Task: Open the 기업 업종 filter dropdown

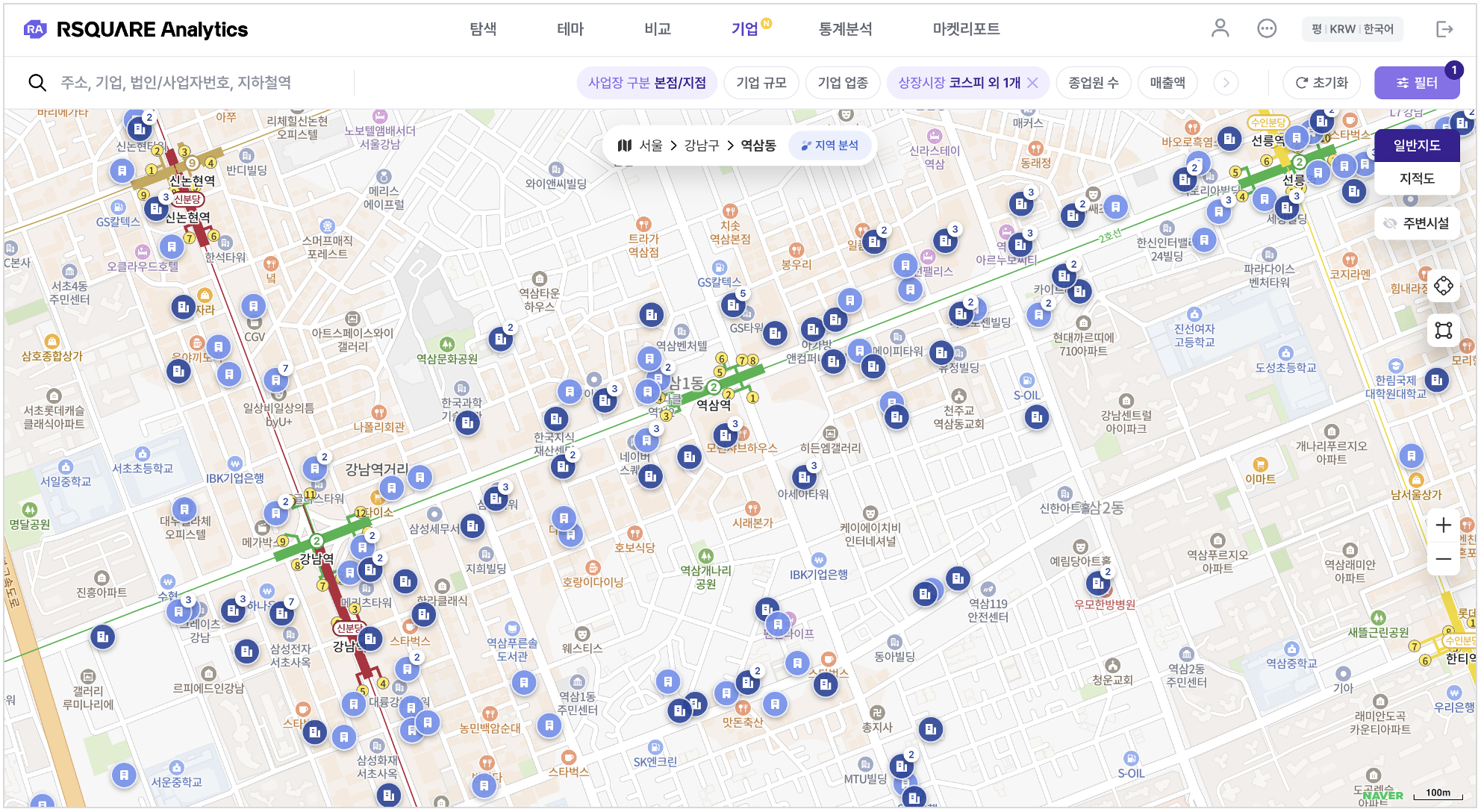Action: (x=842, y=82)
